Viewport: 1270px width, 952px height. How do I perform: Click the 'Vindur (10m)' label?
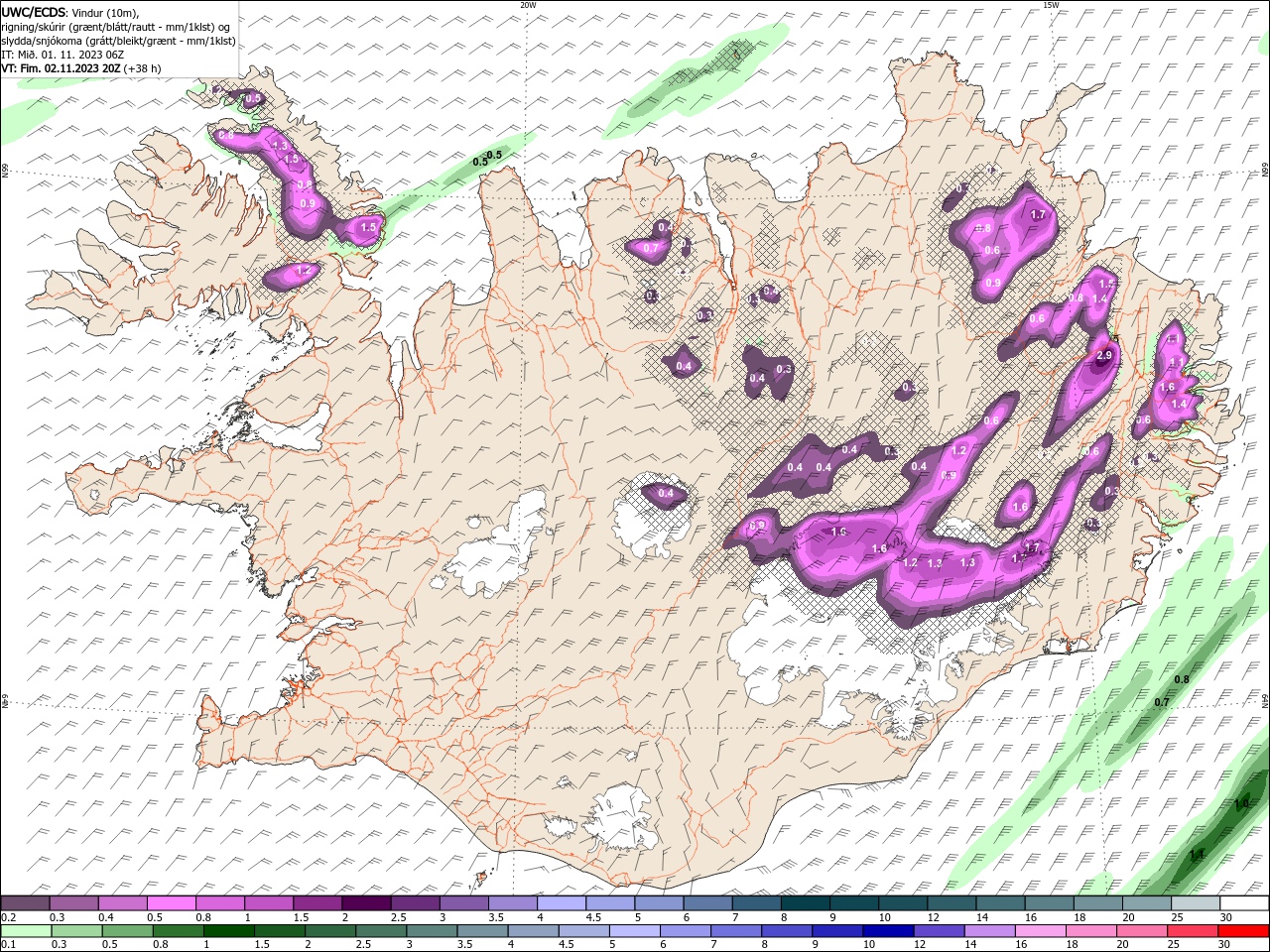coord(105,12)
